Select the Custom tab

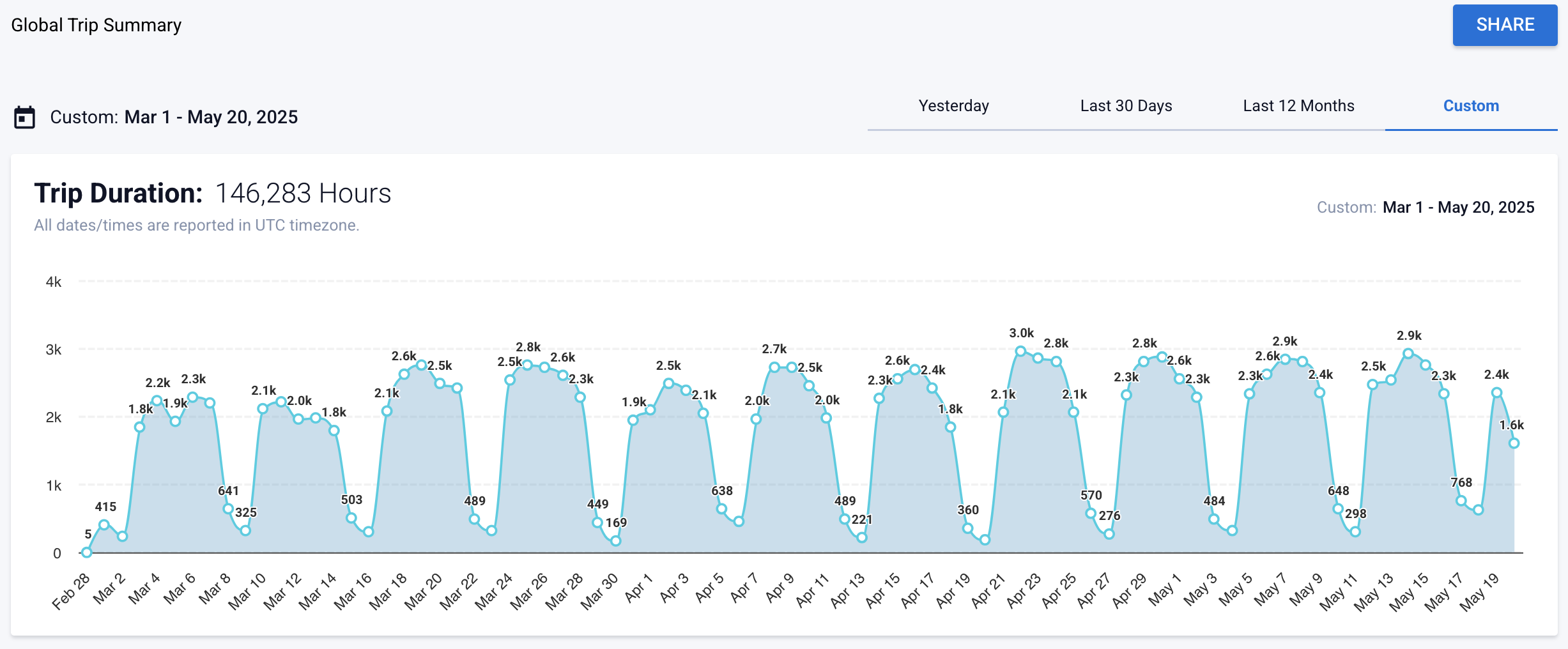pos(1471,106)
